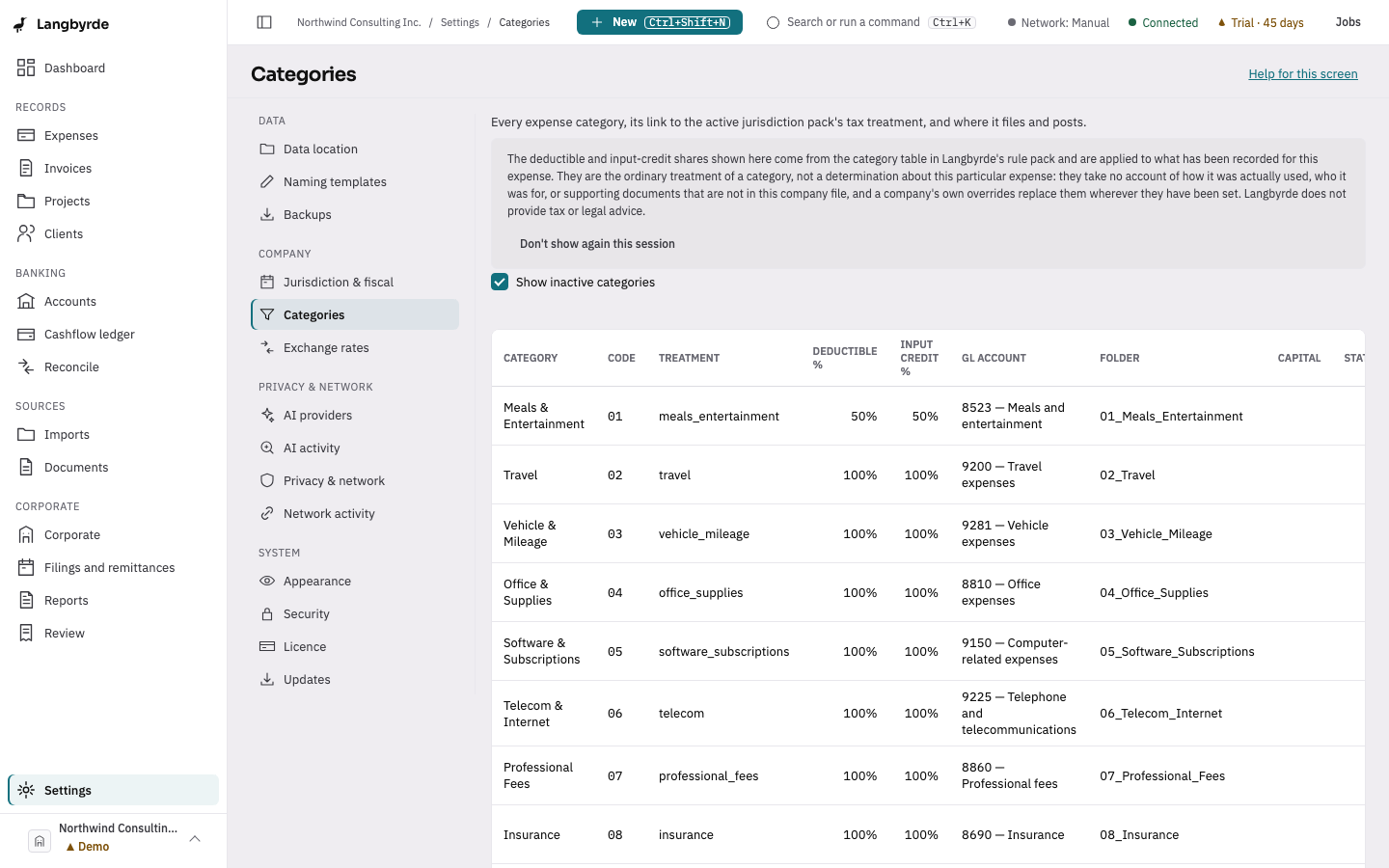1389x868 pixels.
Task: Click the Northwind Consulting Inc. breadcrumb
Action: point(359,22)
